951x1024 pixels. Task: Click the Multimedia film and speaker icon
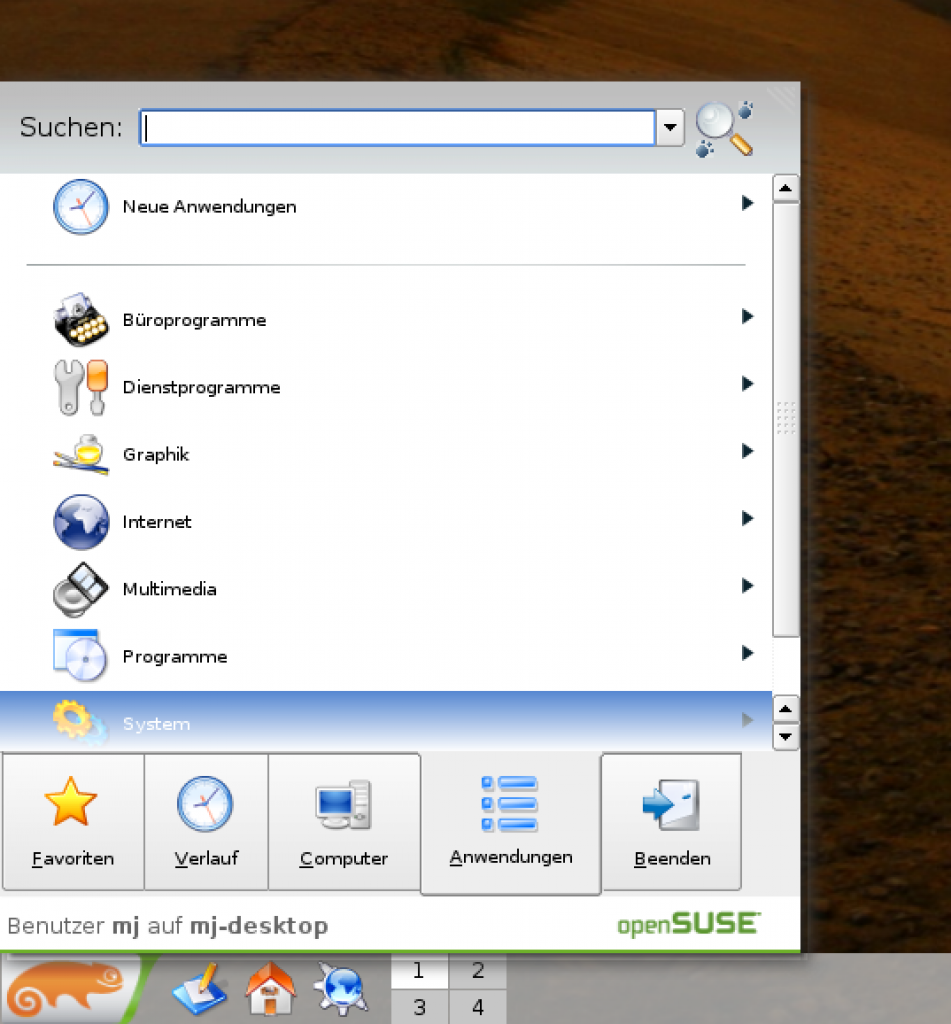point(81,589)
